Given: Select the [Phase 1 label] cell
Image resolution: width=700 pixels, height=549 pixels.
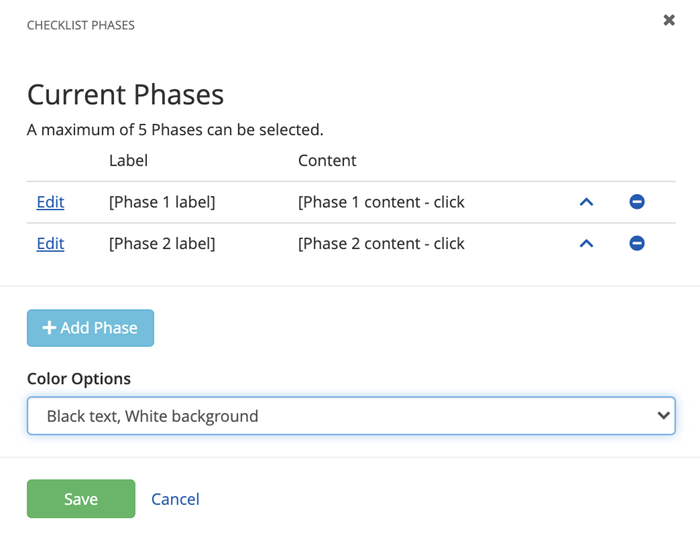Looking at the screenshot, I should pos(162,202).
